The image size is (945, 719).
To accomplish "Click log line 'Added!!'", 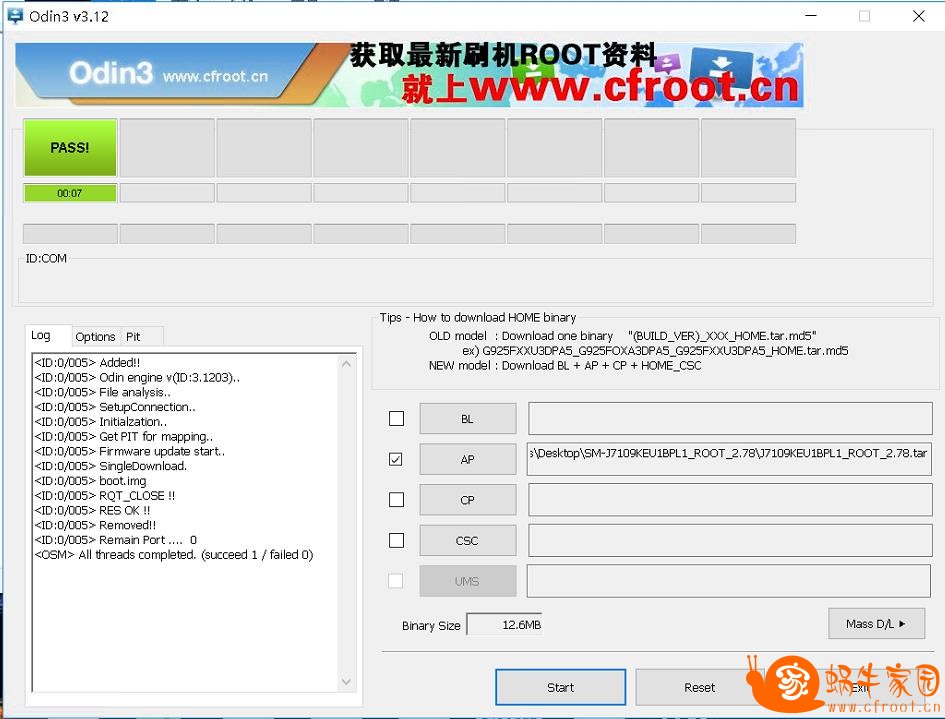I will pos(87,363).
